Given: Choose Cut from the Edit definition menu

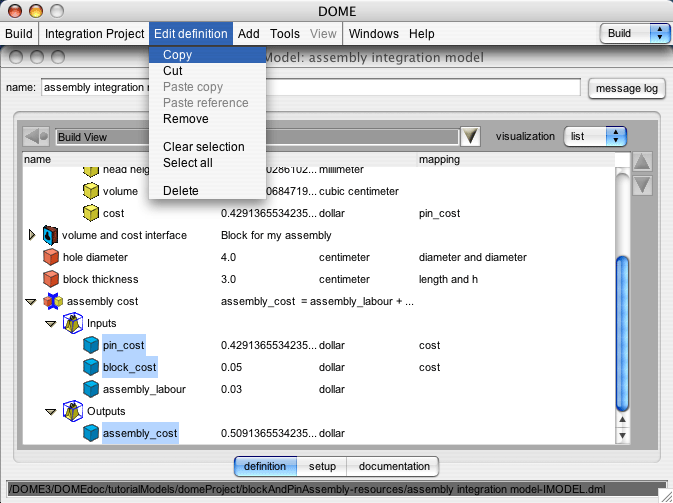Looking at the screenshot, I should click(207, 71).
